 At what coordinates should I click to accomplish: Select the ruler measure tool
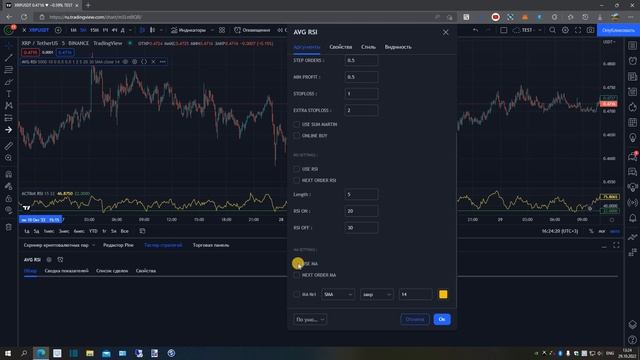click(9, 146)
